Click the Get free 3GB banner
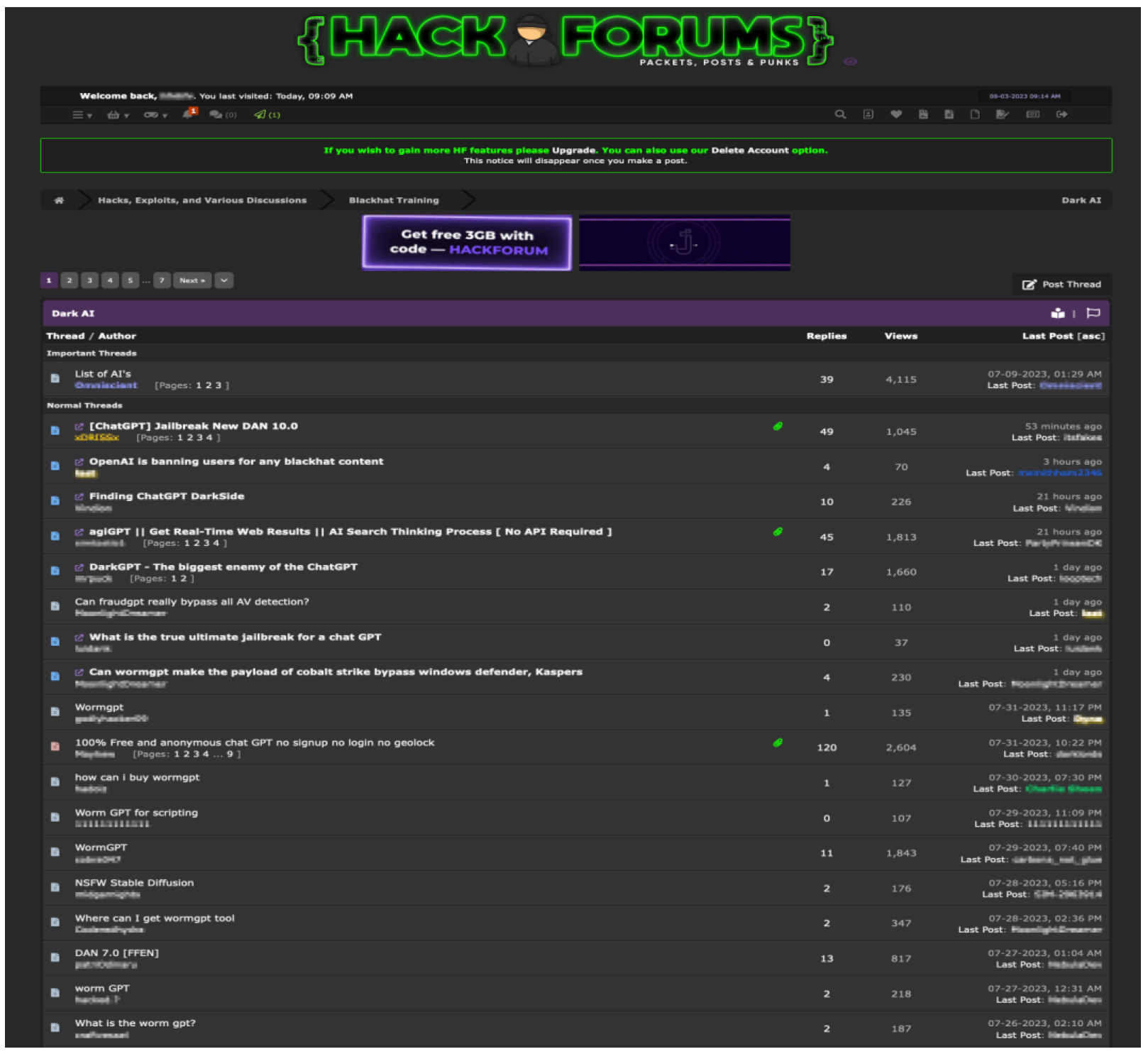 coord(467,243)
